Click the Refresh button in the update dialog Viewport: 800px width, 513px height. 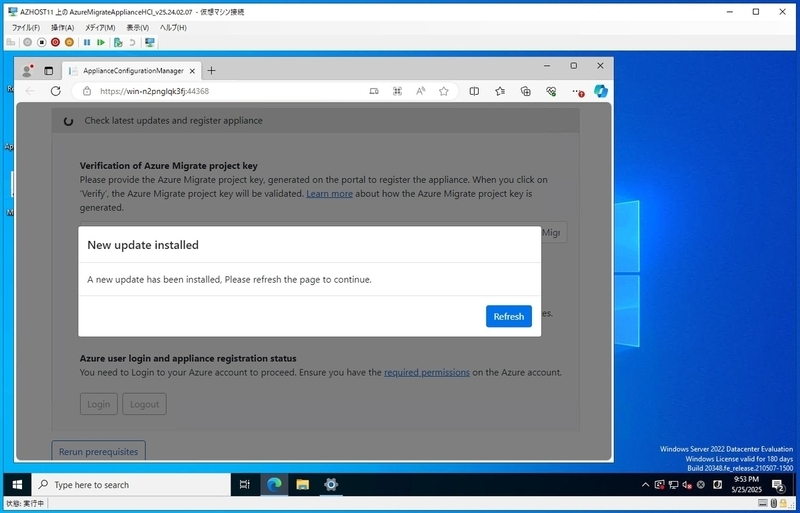(x=509, y=316)
